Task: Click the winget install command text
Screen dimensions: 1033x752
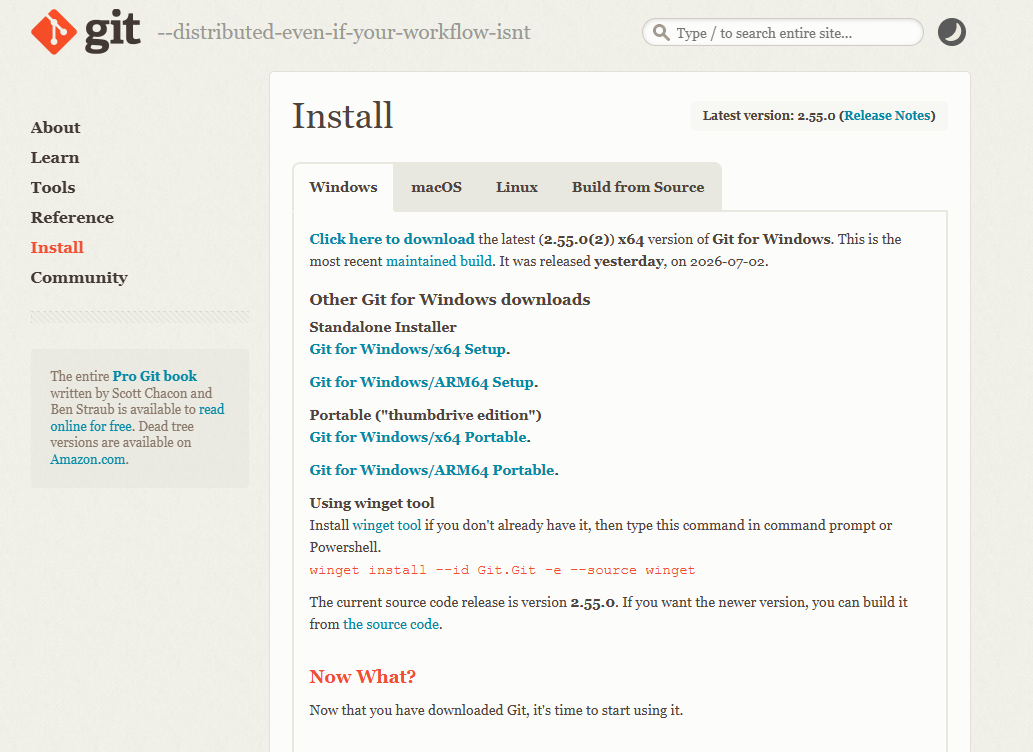Action: coord(502,570)
